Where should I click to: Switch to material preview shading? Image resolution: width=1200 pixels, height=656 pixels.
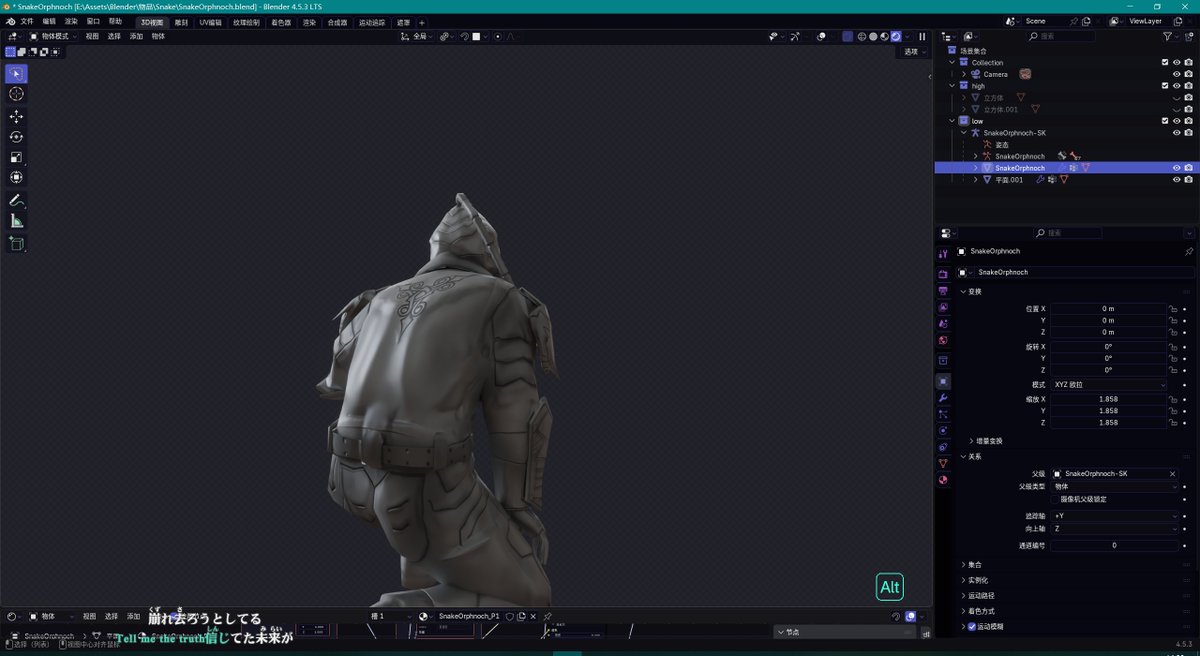tap(884, 36)
